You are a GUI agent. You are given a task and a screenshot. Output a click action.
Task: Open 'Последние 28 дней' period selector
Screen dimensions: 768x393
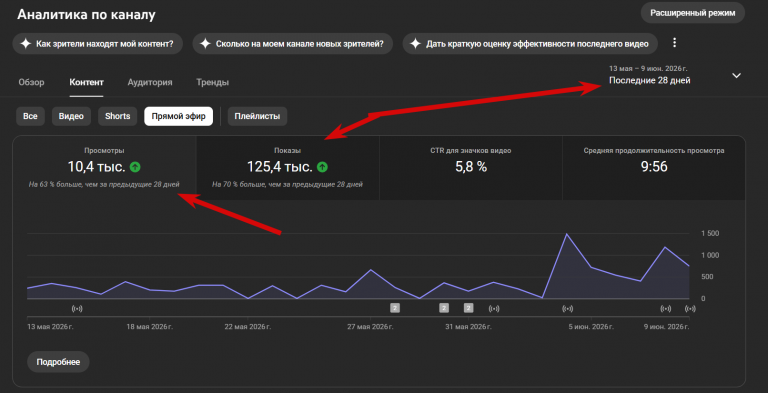649,81
